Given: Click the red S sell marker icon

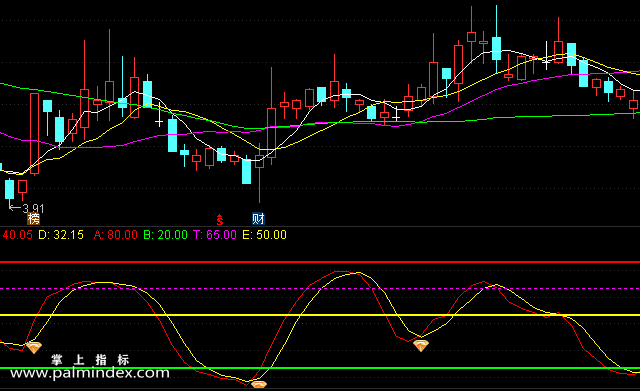Looking at the screenshot, I should coord(220,220).
